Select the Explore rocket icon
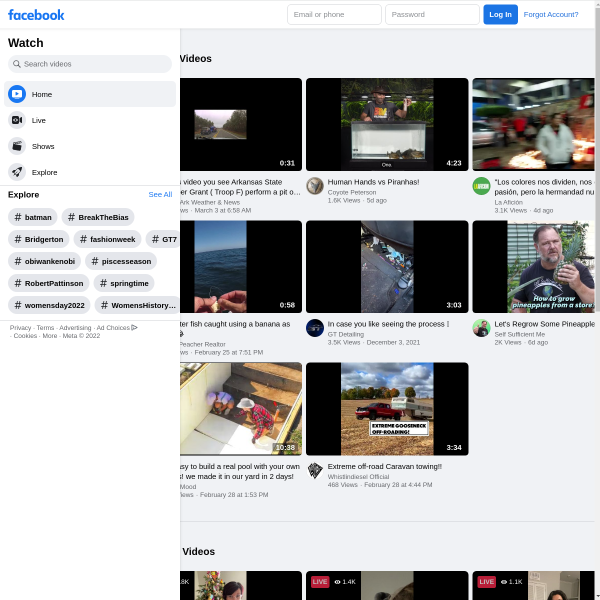The width and height of the screenshot is (600, 600). tap(17, 172)
